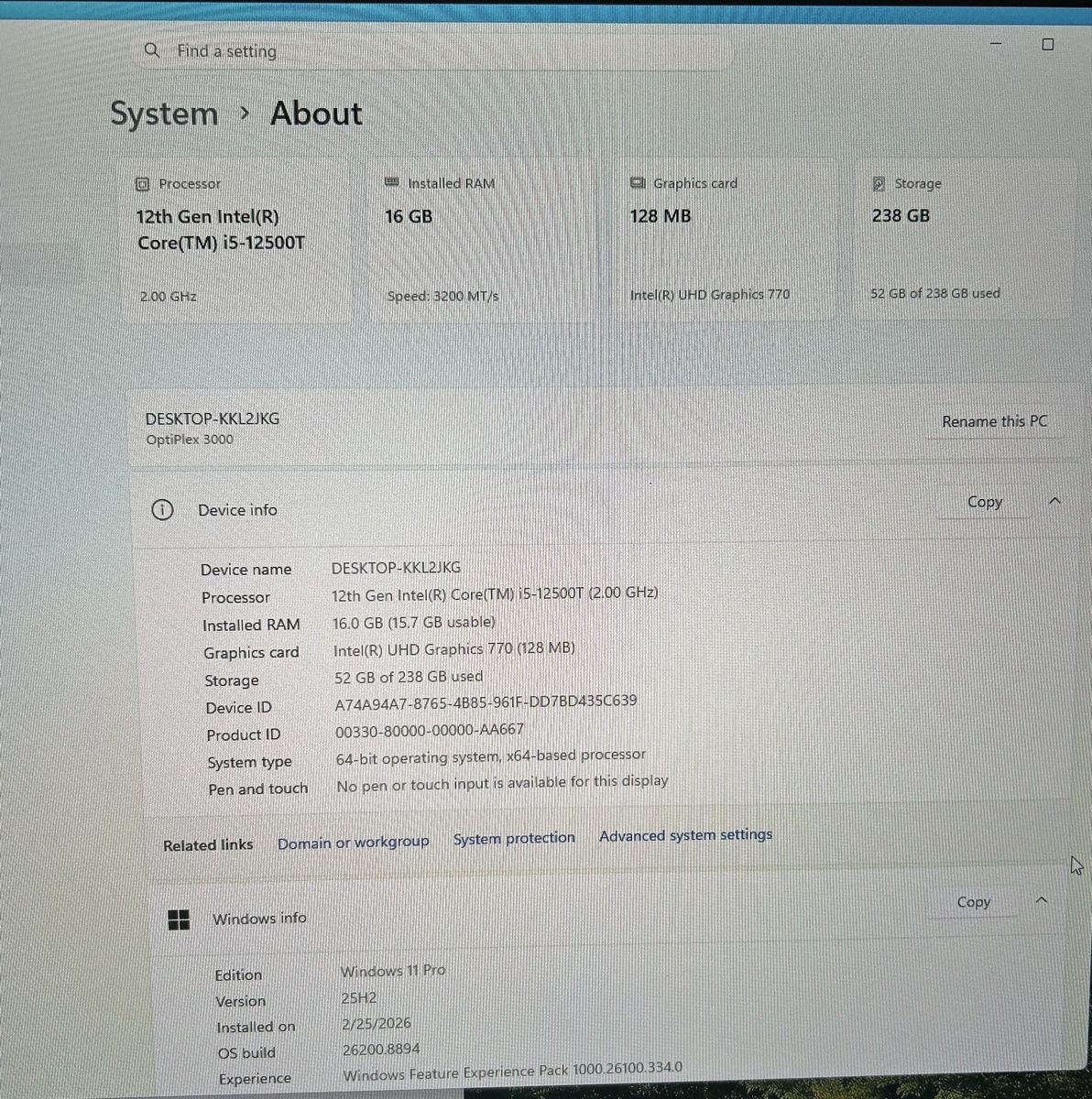The image size is (1092, 1099).
Task: Click the Windows logo beside Windows info
Action: coord(180,919)
